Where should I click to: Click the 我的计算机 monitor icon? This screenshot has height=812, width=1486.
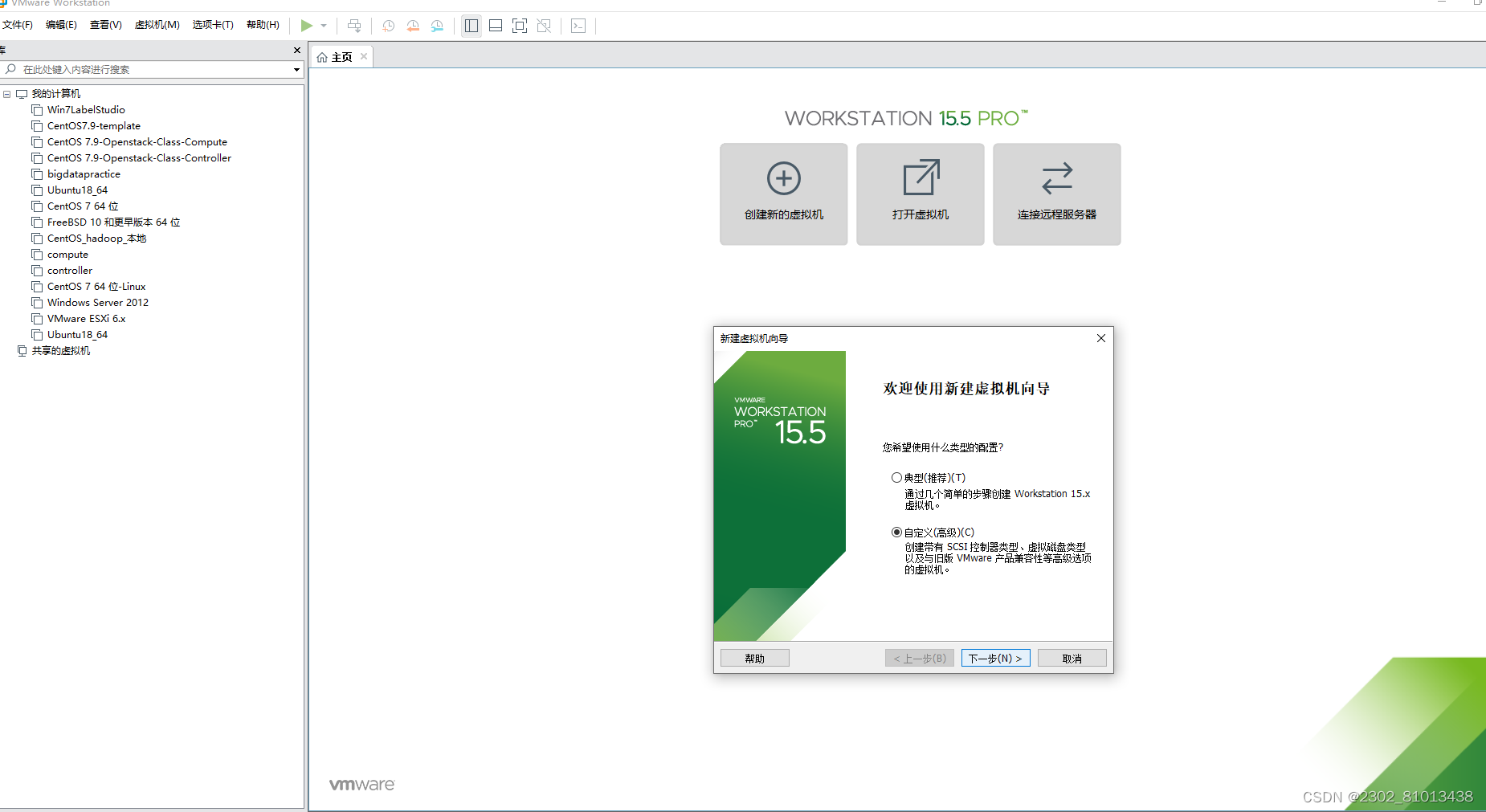point(22,94)
